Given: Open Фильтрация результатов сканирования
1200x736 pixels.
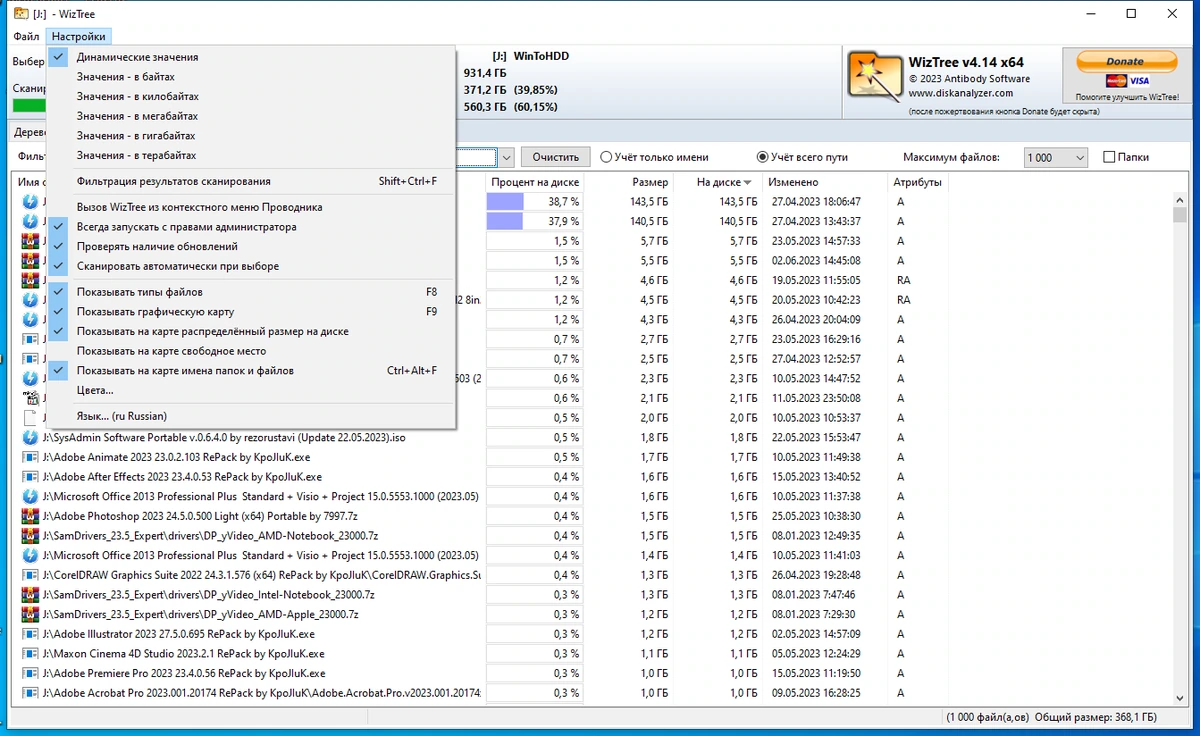Looking at the screenshot, I should [x=251, y=181].
